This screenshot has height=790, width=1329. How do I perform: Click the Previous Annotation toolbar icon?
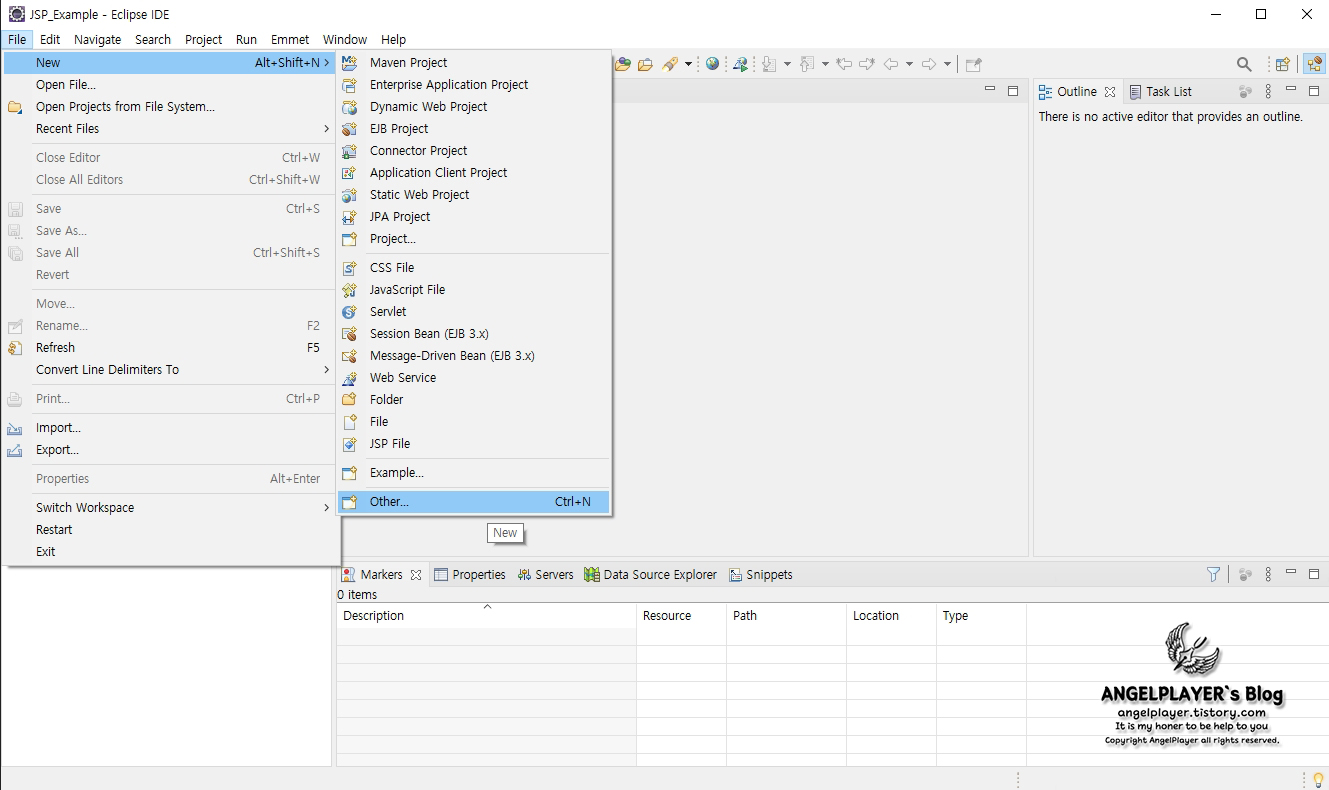pos(807,64)
